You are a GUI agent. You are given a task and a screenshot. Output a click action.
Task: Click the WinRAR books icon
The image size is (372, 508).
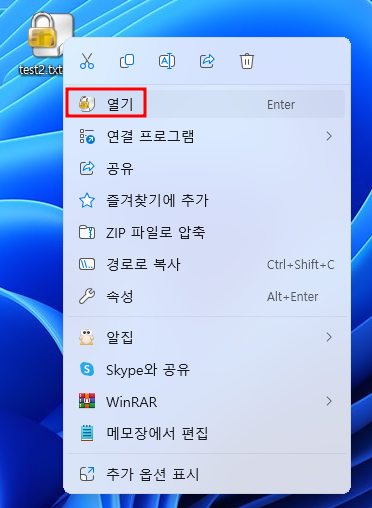[87, 401]
